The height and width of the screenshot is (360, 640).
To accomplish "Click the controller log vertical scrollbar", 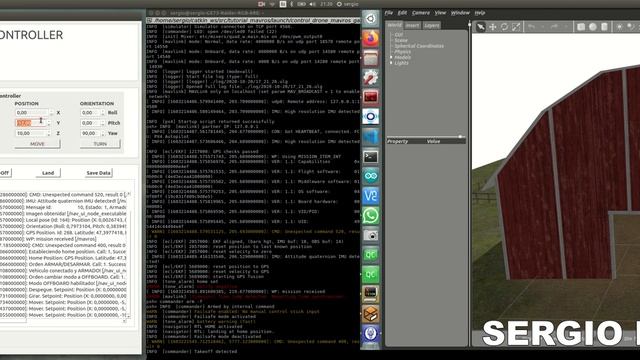I will (x=129, y=254).
